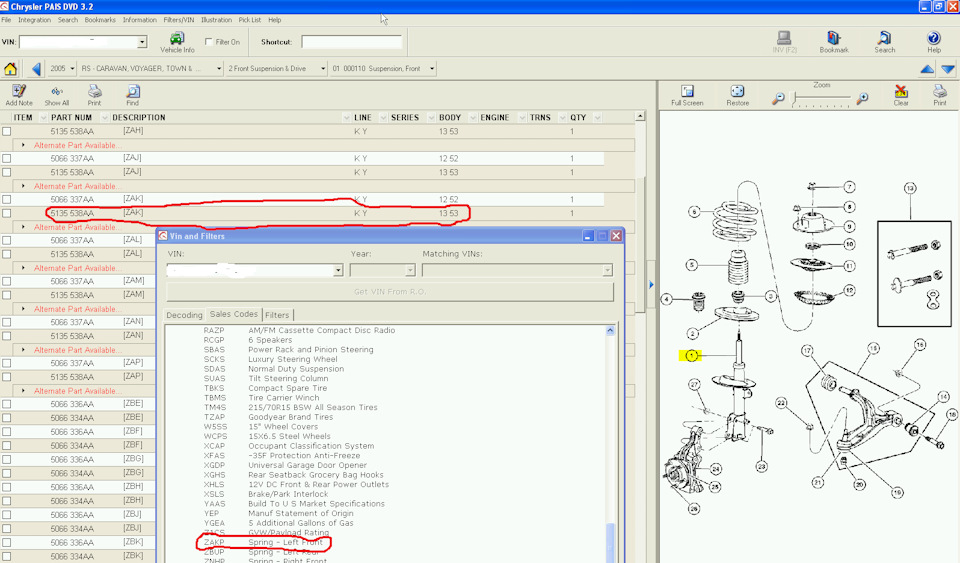Viewport: 960px width, 563px height.
Task: Restore the illustration view
Action: [737, 95]
